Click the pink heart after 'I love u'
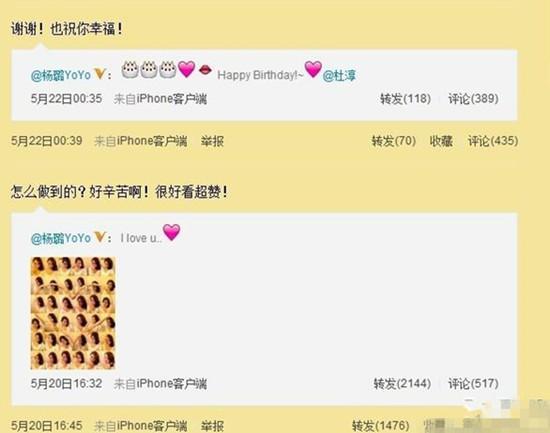 [x=172, y=232]
